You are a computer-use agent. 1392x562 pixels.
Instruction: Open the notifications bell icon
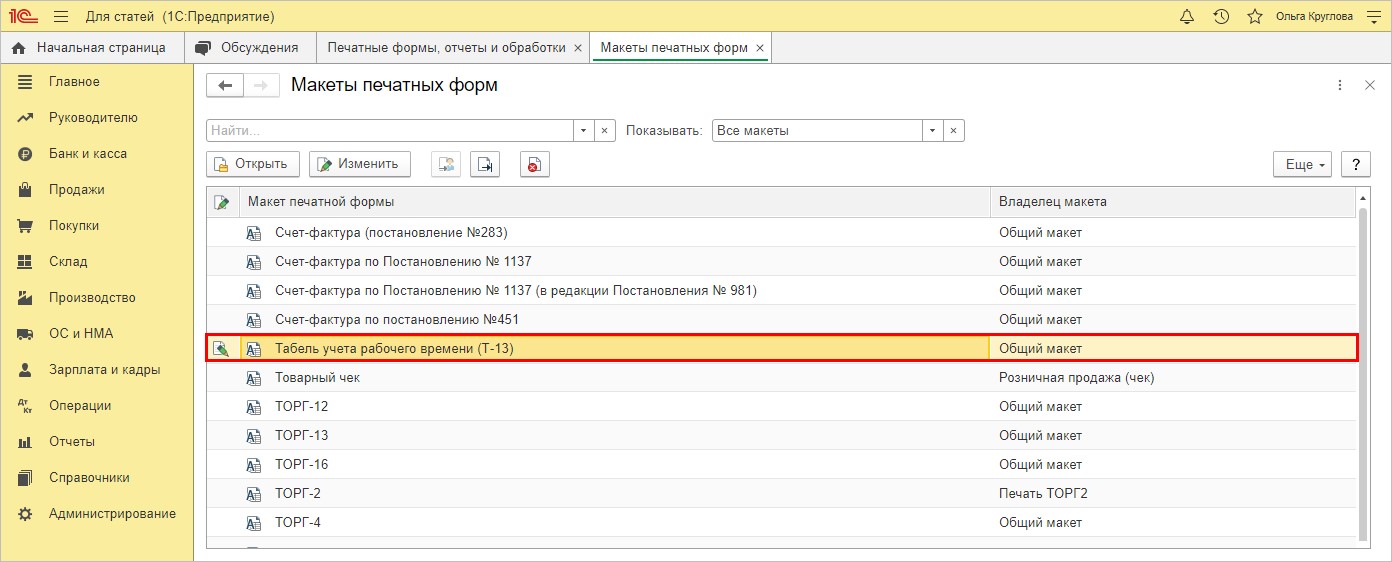click(1187, 16)
